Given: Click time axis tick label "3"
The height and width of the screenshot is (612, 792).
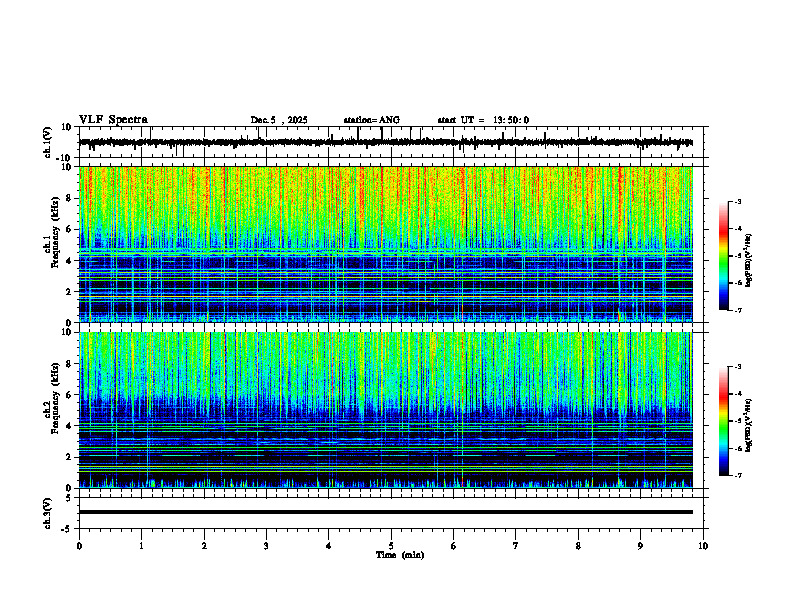Looking at the screenshot, I should click(266, 546).
